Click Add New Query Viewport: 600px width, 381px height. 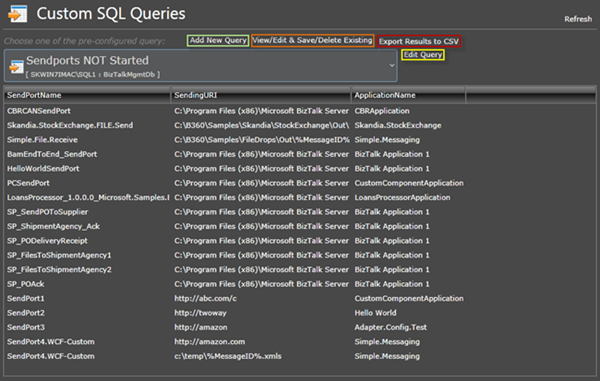[x=218, y=40]
